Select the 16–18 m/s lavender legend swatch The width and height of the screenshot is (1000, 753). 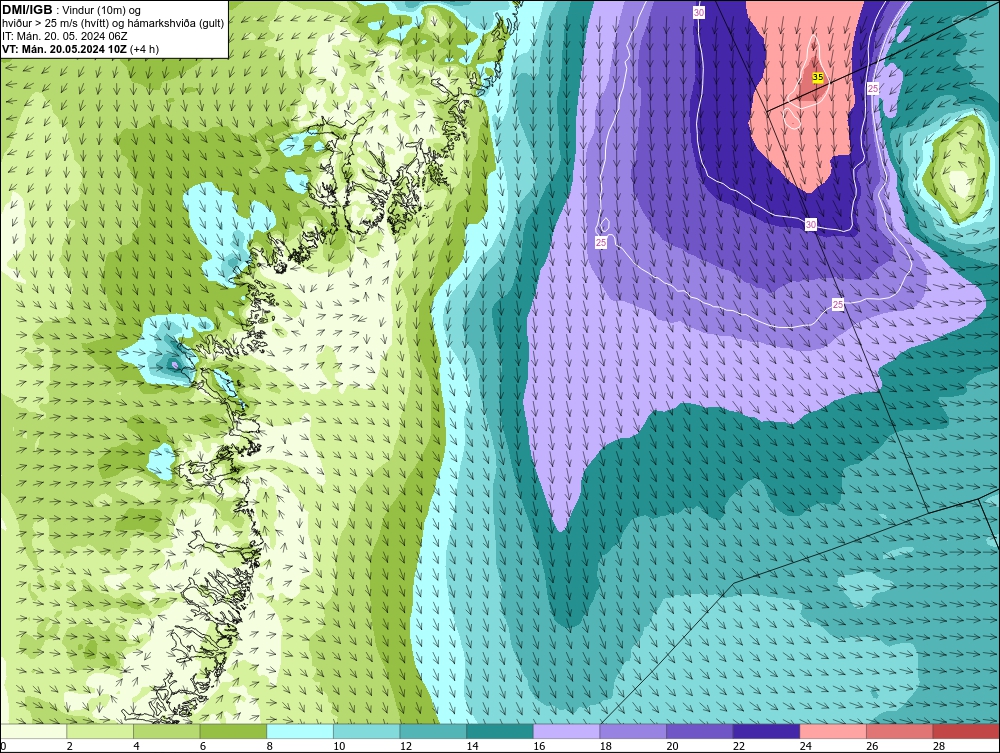566,731
